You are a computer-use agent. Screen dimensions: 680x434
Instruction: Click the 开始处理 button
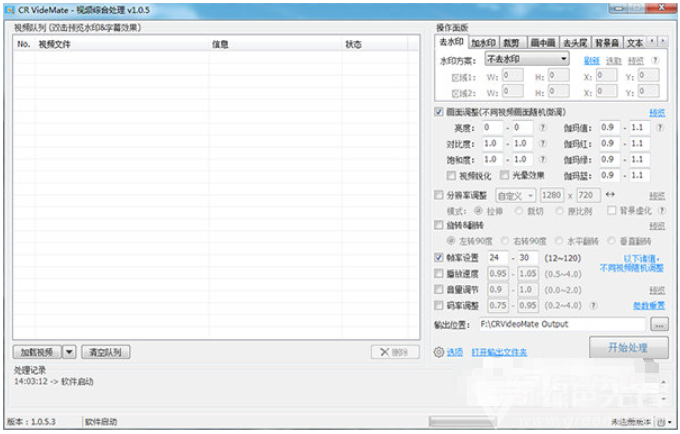628,347
